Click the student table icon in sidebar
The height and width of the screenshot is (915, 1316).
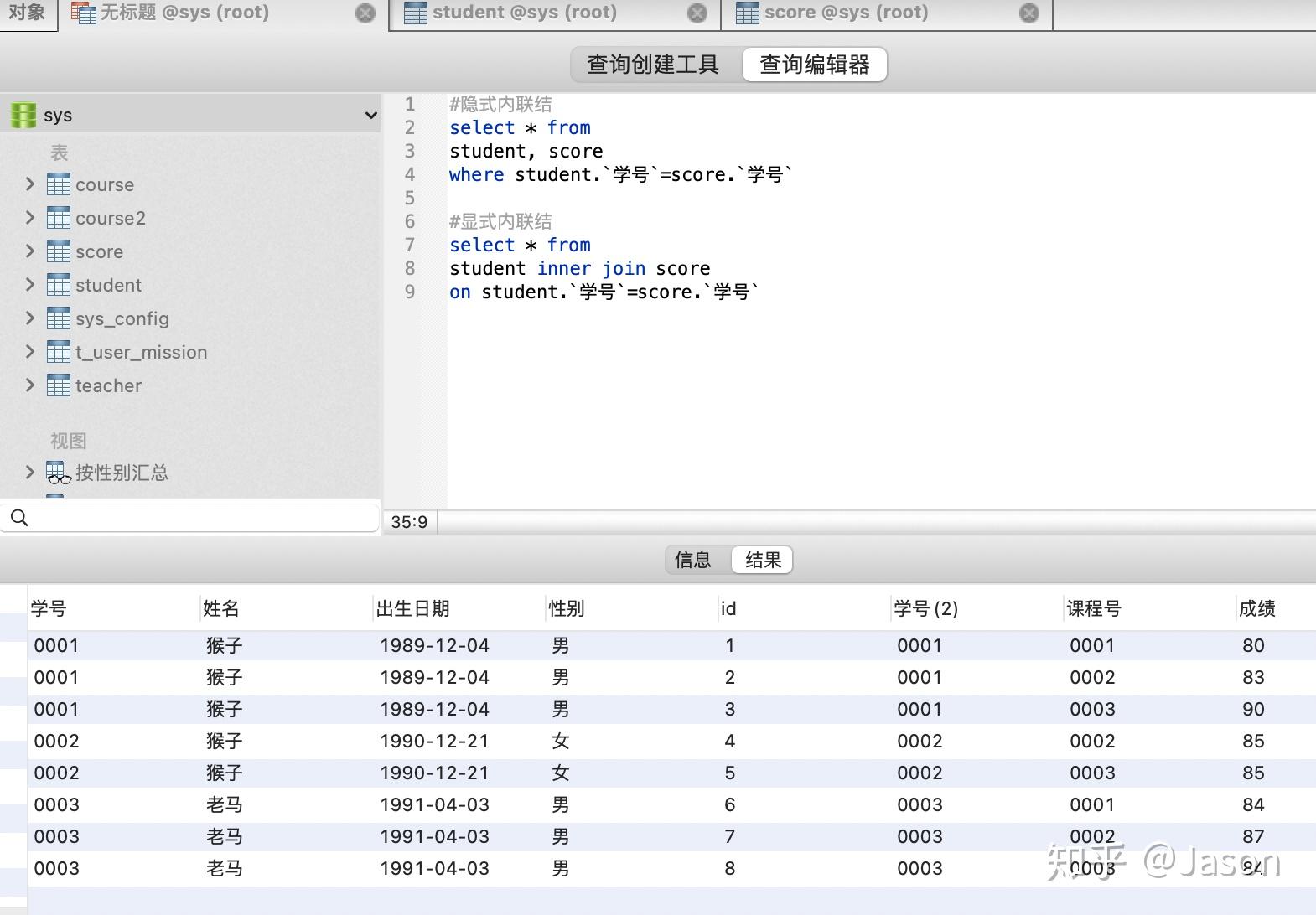(59, 285)
